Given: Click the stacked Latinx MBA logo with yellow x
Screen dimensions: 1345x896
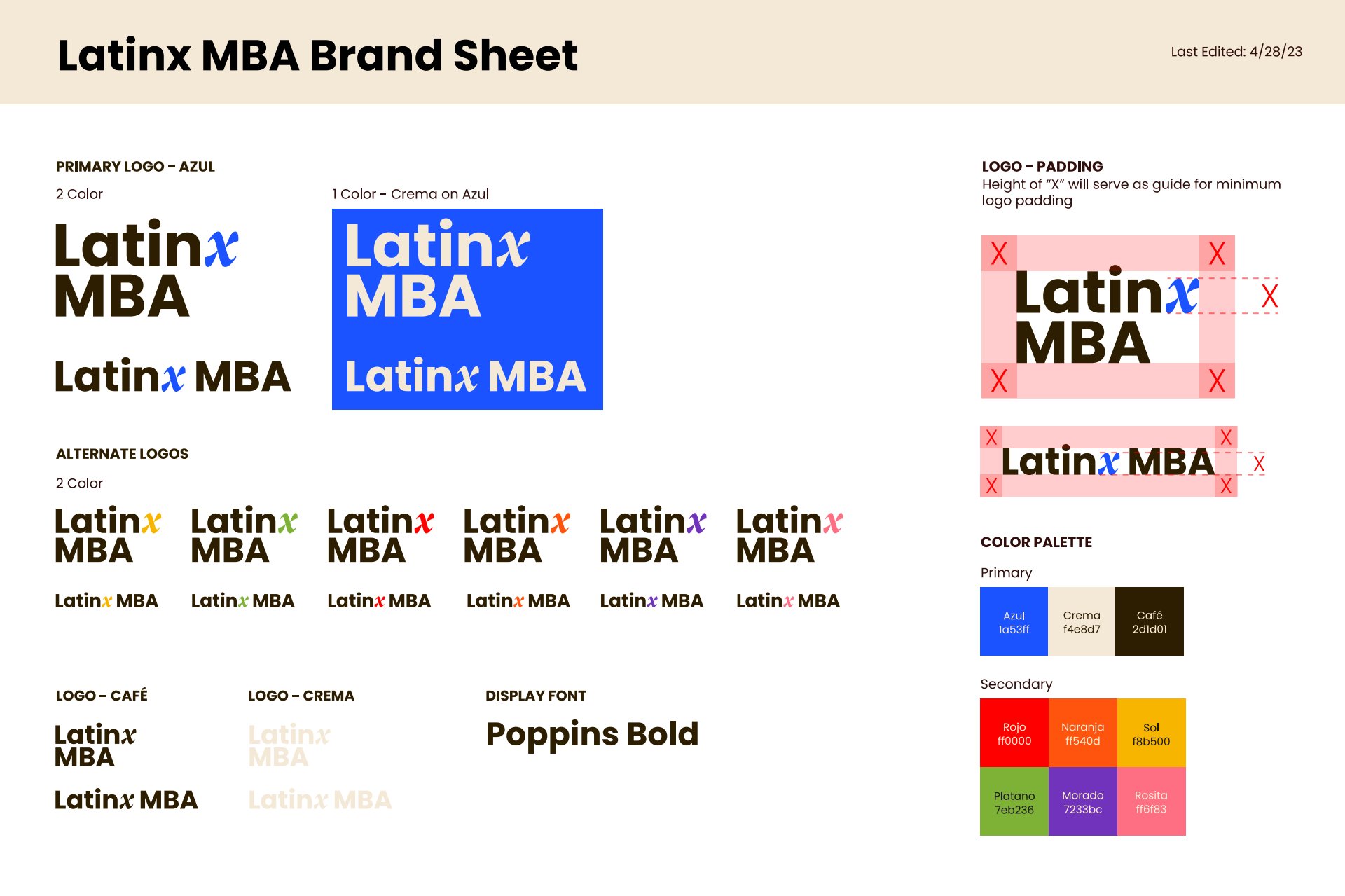Looking at the screenshot, I should pos(108,535).
